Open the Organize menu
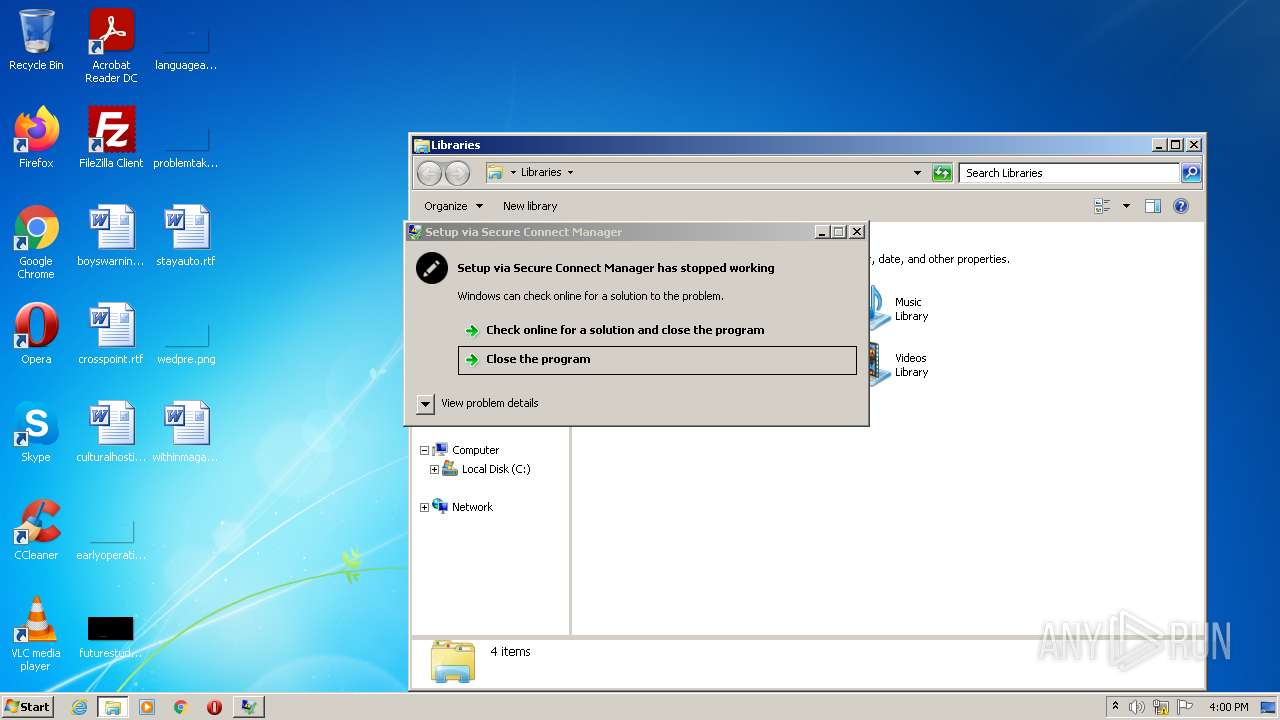1280x720 pixels. pos(453,206)
